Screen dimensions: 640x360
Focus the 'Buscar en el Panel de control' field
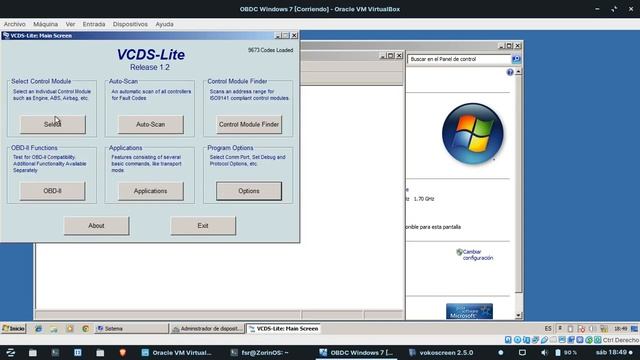tap(459, 59)
